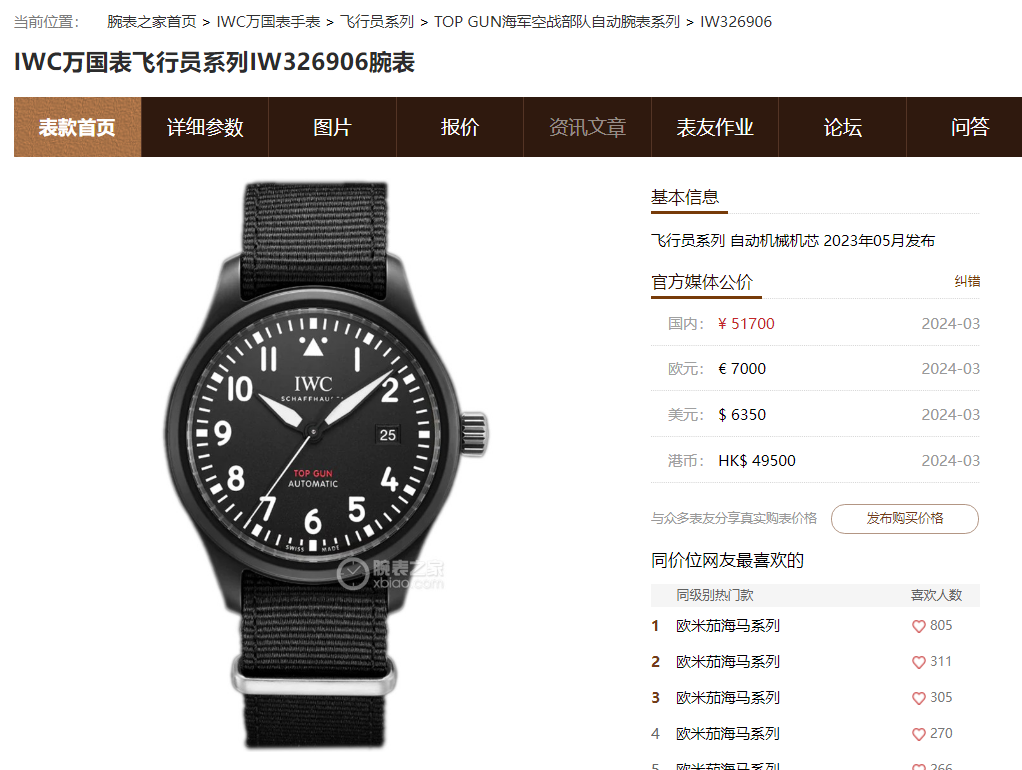Switch to the 图片 tab
This screenshot has width=1022, height=770.
coord(332,127)
